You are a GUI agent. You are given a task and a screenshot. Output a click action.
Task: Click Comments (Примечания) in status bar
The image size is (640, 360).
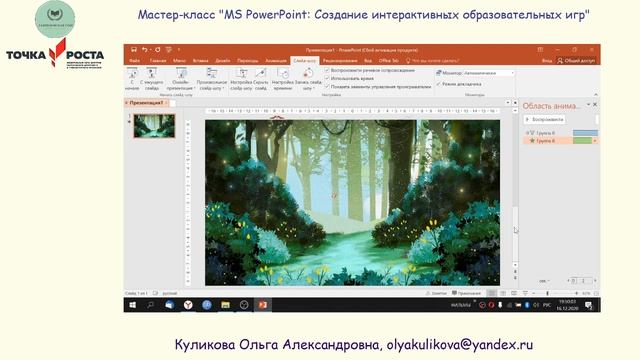[466, 293]
